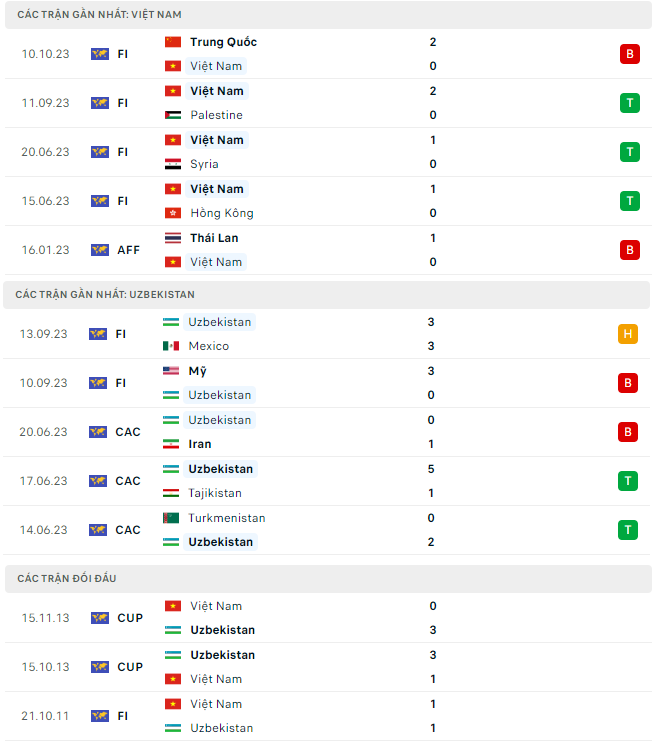Click the Palestine flag icon

(173, 115)
